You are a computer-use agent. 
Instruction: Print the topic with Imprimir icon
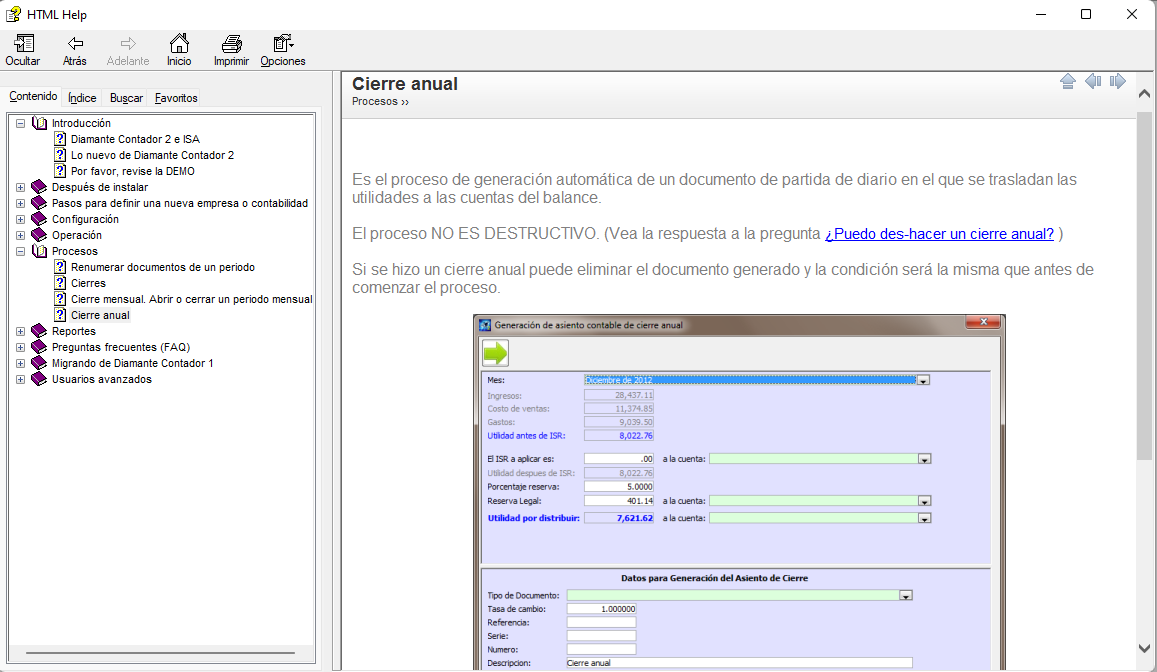tap(231, 45)
